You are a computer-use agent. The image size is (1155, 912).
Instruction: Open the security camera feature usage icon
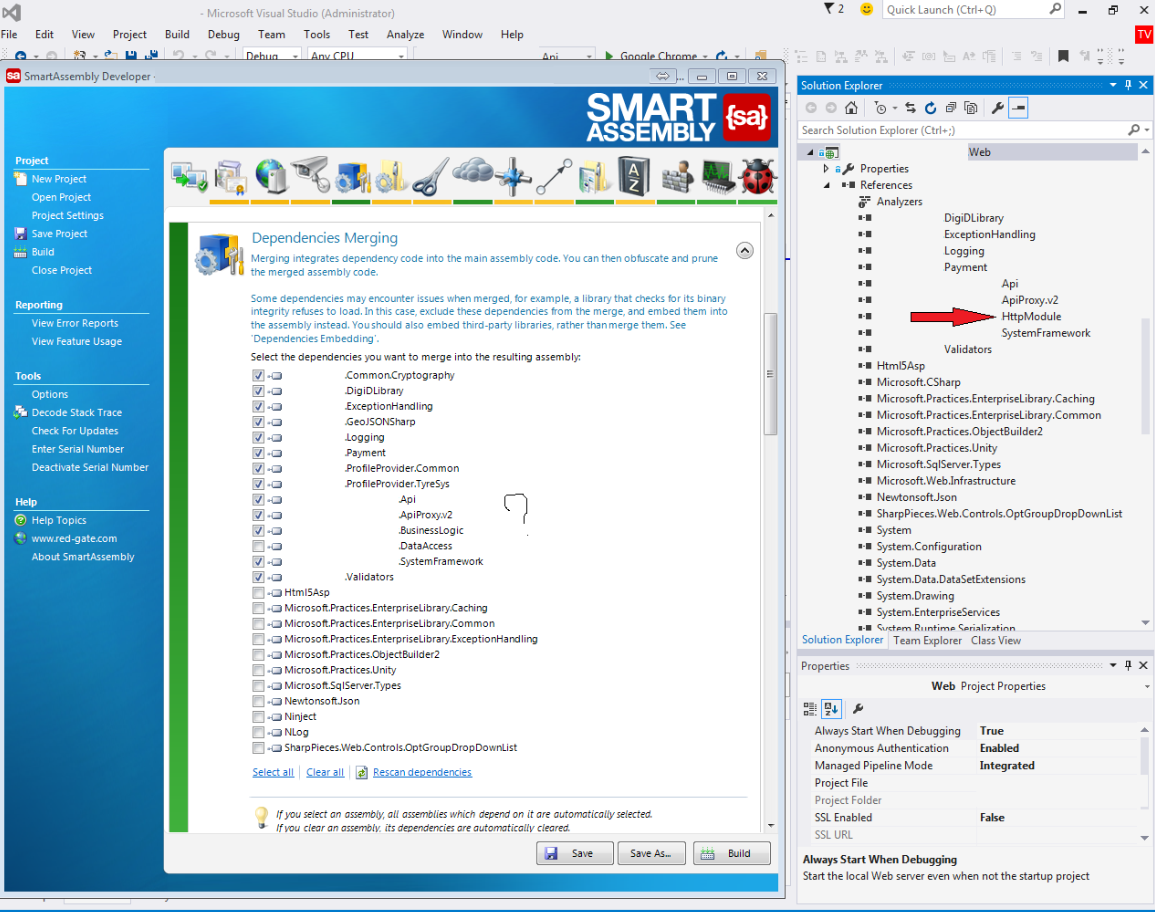pyautogui.click(x=310, y=175)
